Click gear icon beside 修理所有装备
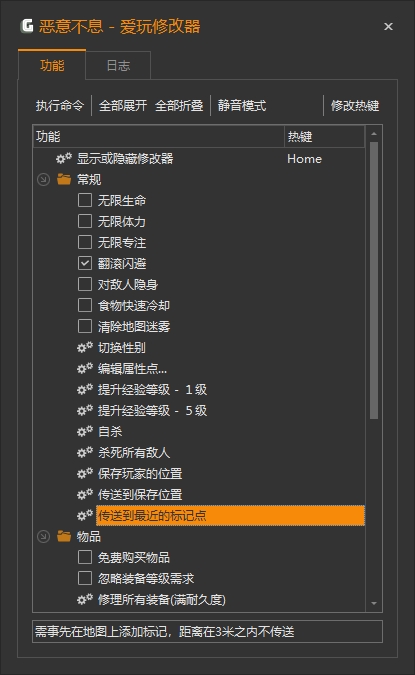Screen dimensions: 415x675 coord(85,599)
